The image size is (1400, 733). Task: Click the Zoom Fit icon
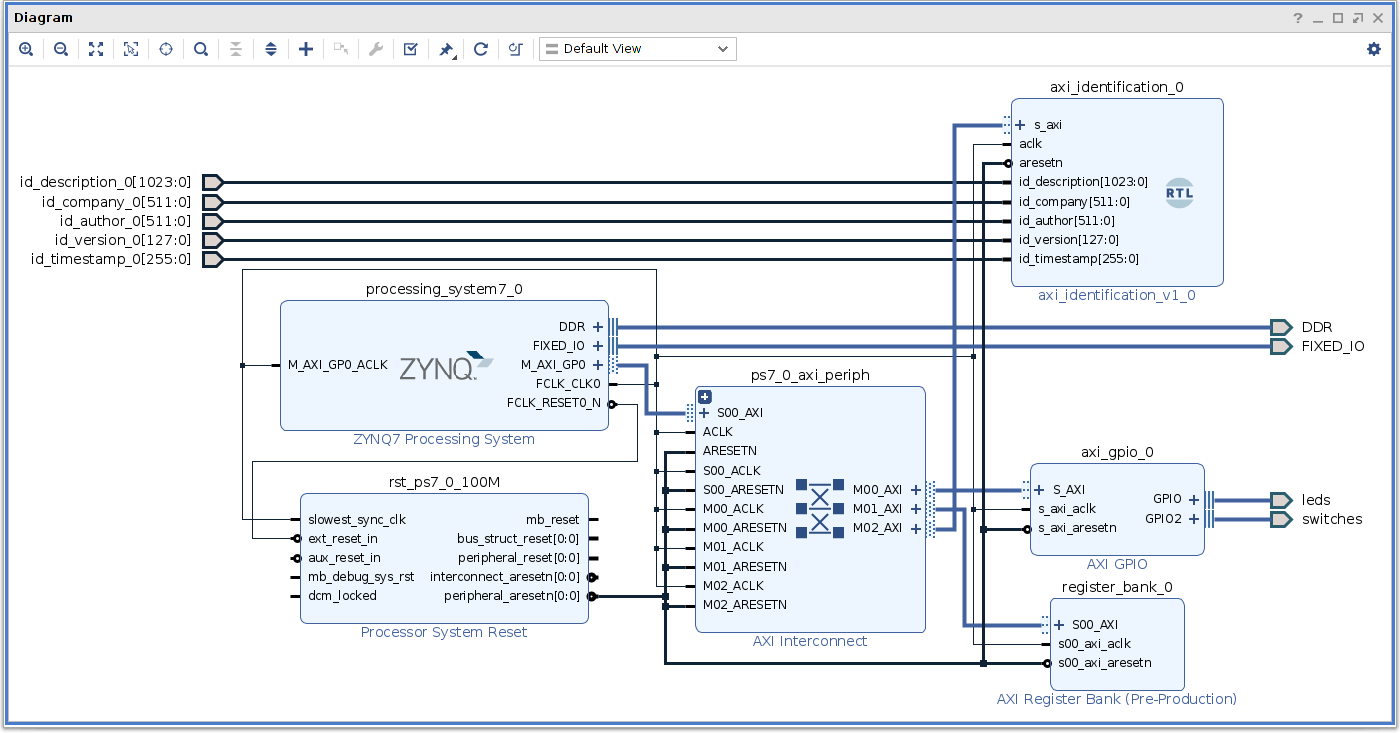click(96, 49)
